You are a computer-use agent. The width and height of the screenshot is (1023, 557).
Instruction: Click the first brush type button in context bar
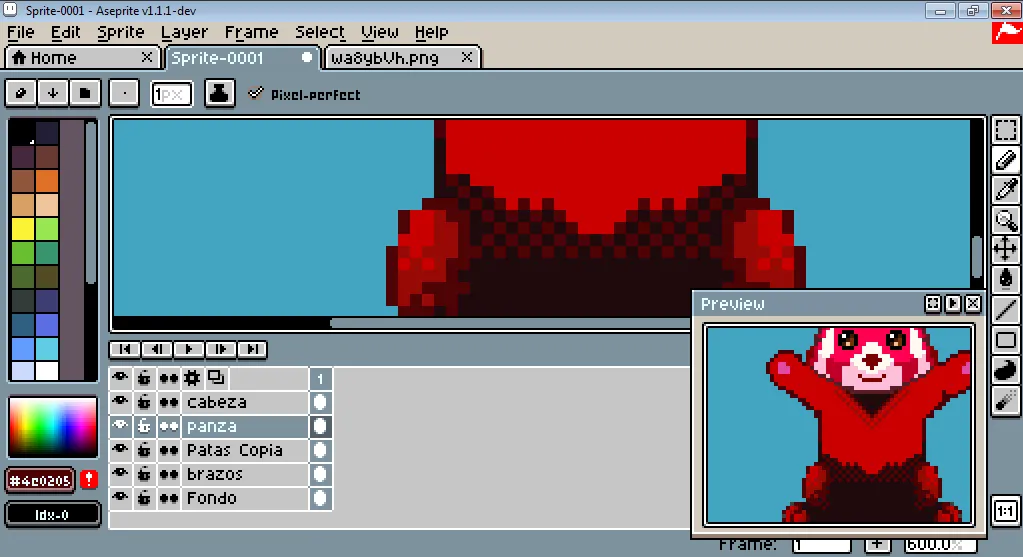21,93
